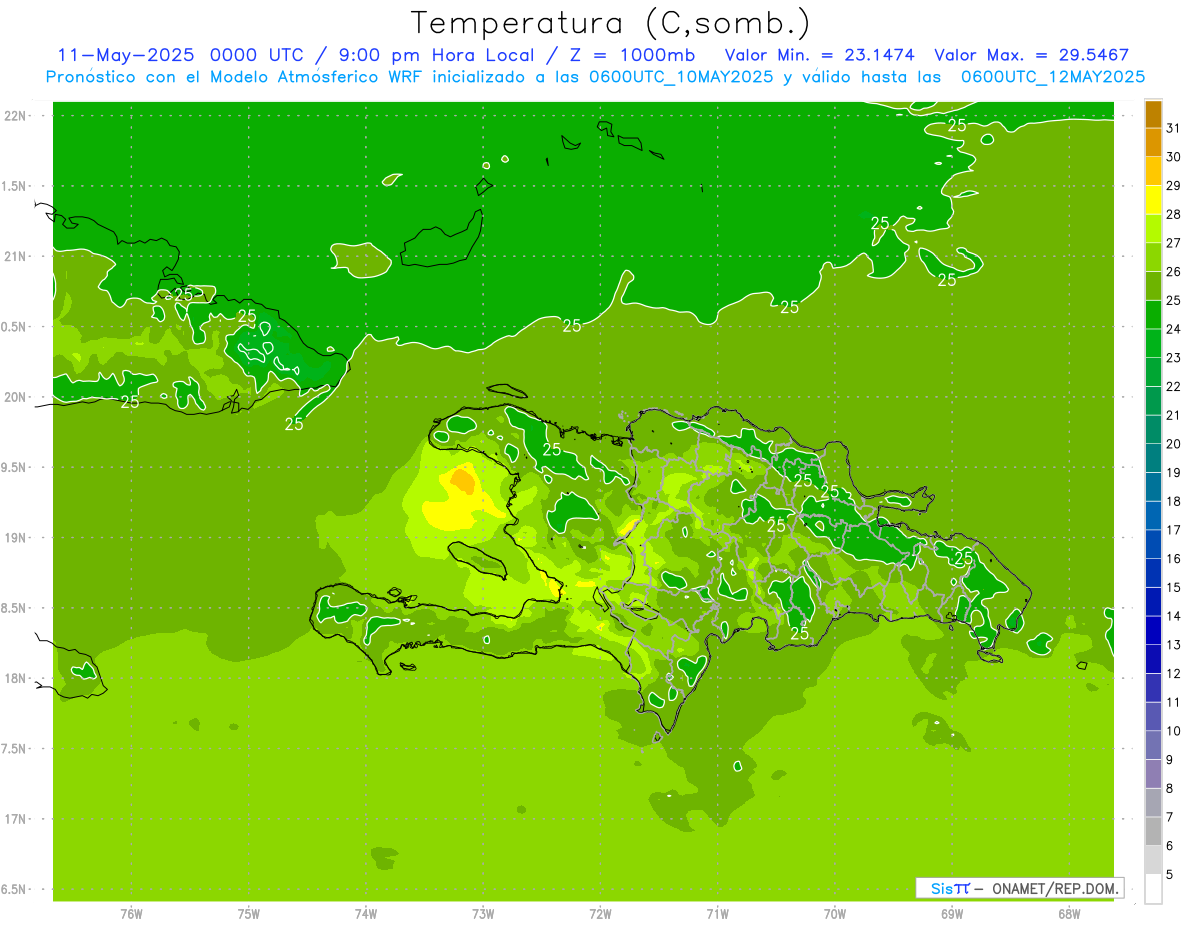This screenshot has height=927, width=1200.
Task: Click the white swatch below the 5 label
Action: click(x=1153, y=889)
